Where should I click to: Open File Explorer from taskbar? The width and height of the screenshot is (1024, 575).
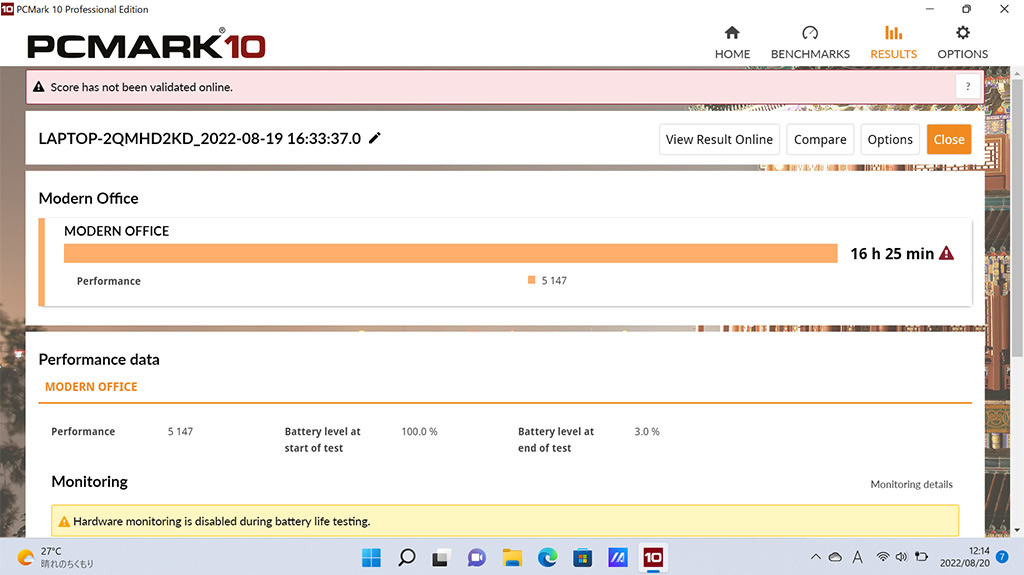(512, 557)
